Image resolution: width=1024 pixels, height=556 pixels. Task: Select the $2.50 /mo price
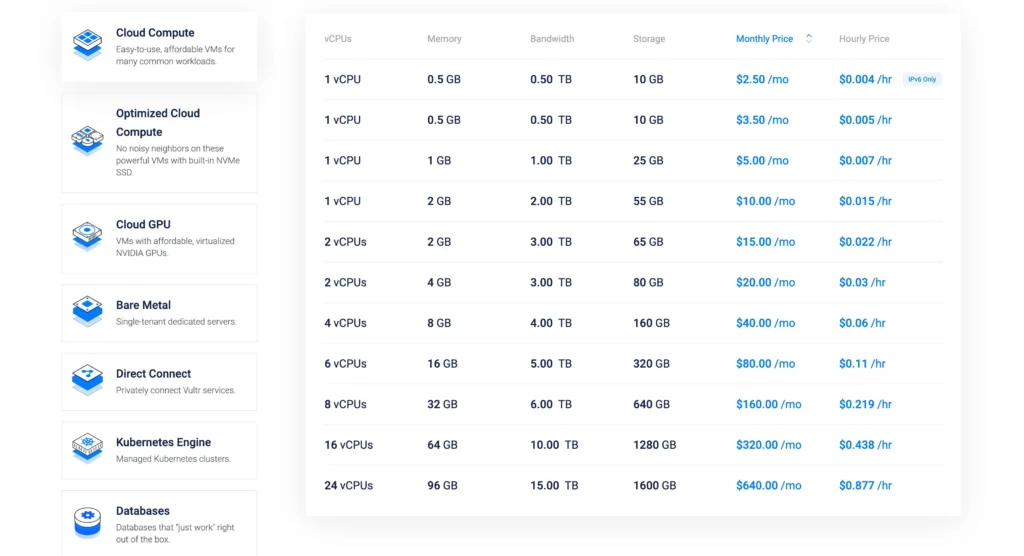762,79
